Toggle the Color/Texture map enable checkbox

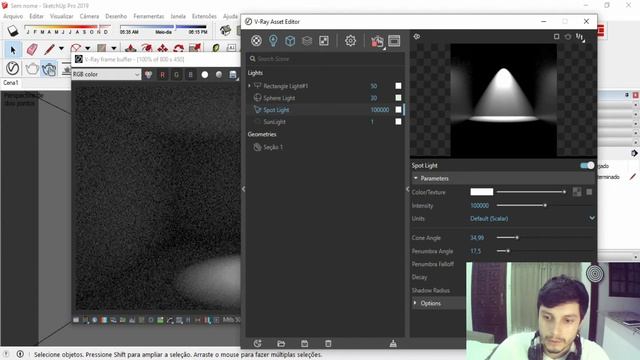589,192
